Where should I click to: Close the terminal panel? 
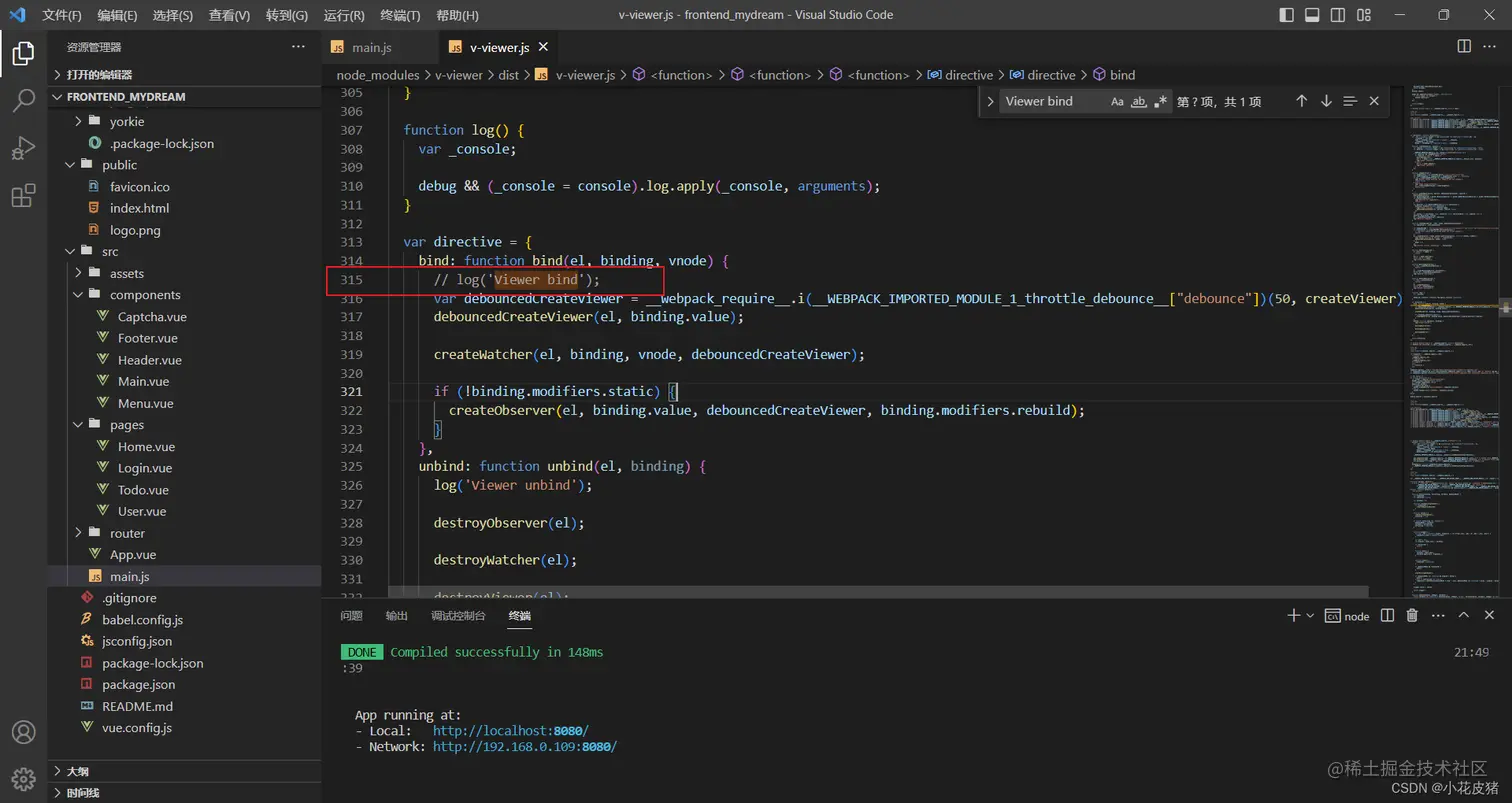[1491, 616]
